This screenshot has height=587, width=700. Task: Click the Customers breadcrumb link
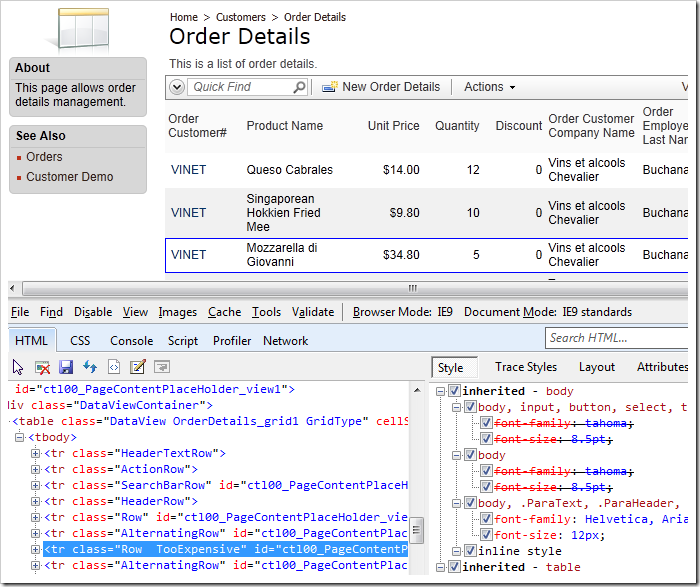241,17
